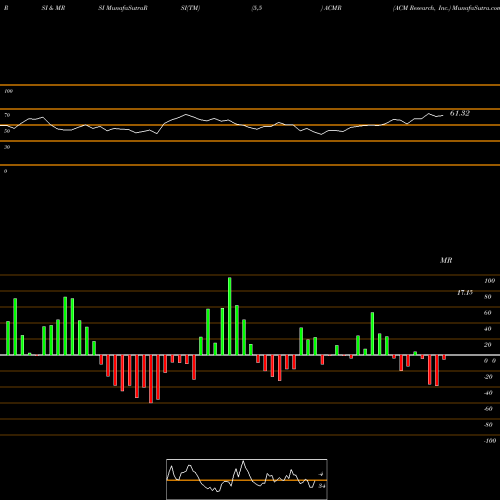Click the value 34 in mini chart
The image size is (500, 500).
click(322, 486)
